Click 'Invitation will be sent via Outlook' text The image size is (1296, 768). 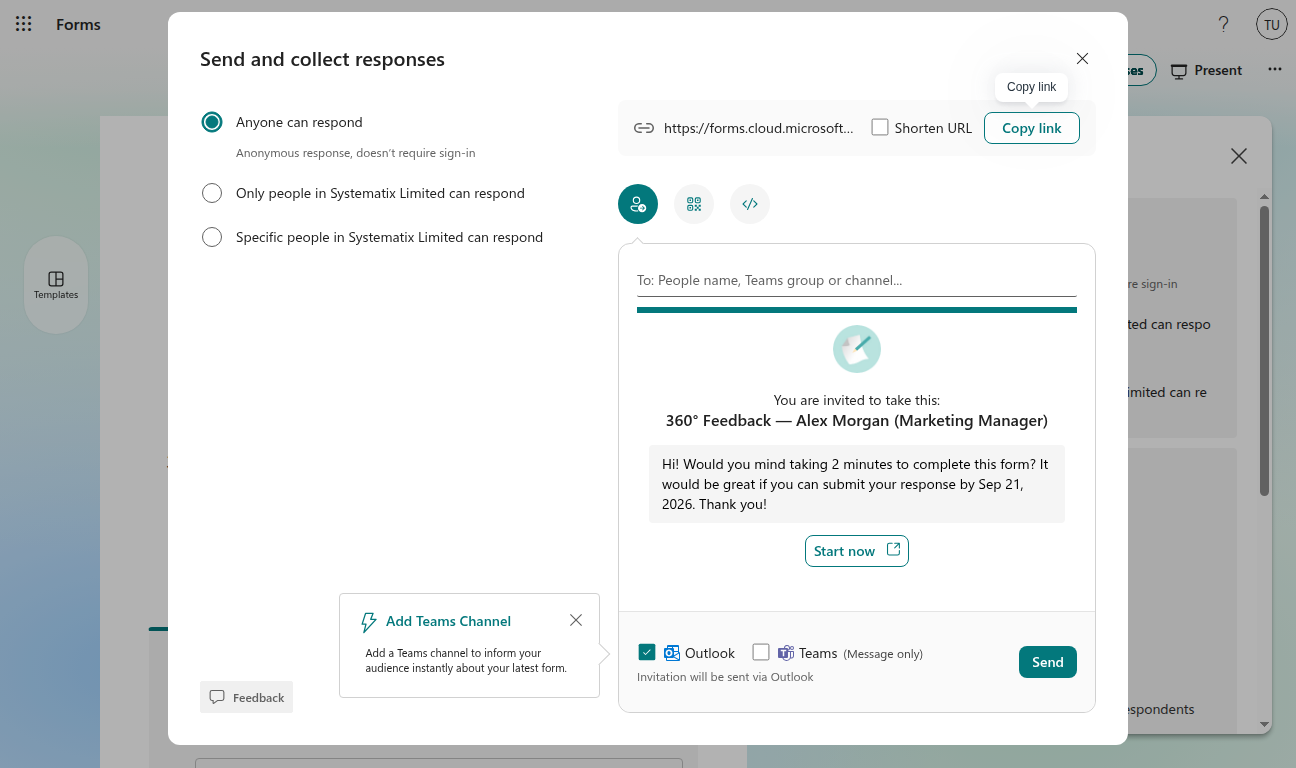[725, 677]
